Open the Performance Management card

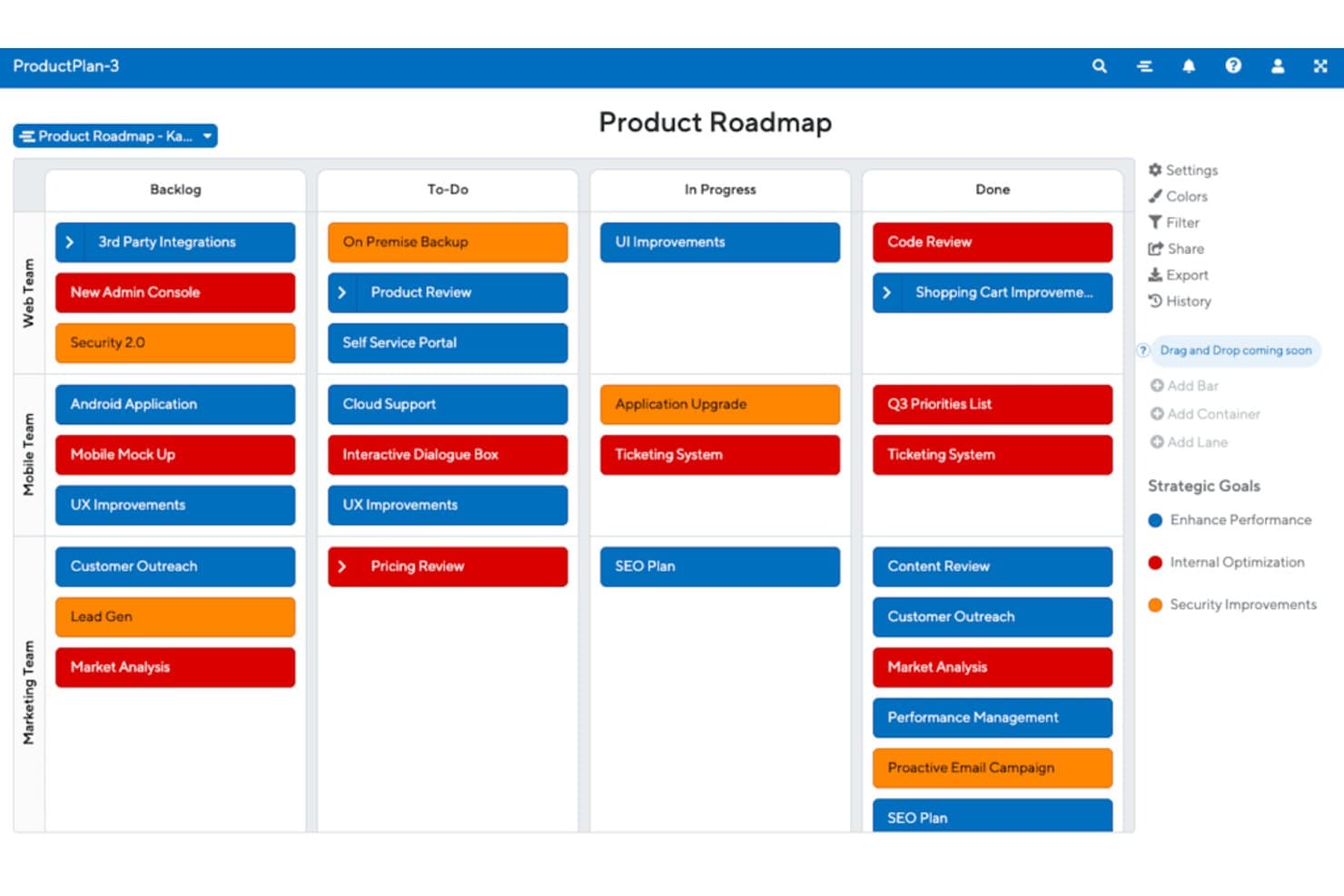pyautogui.click(x=993, y=717)
